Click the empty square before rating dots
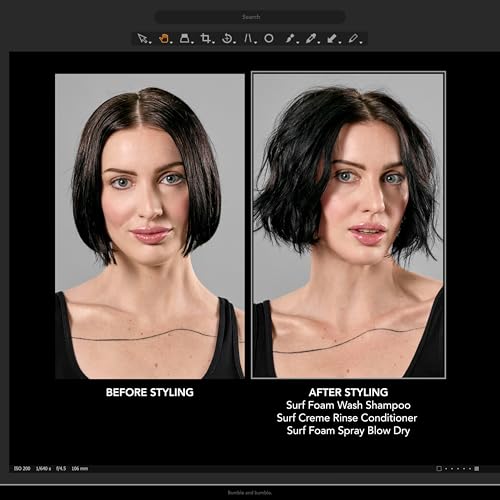 [439, 469]
